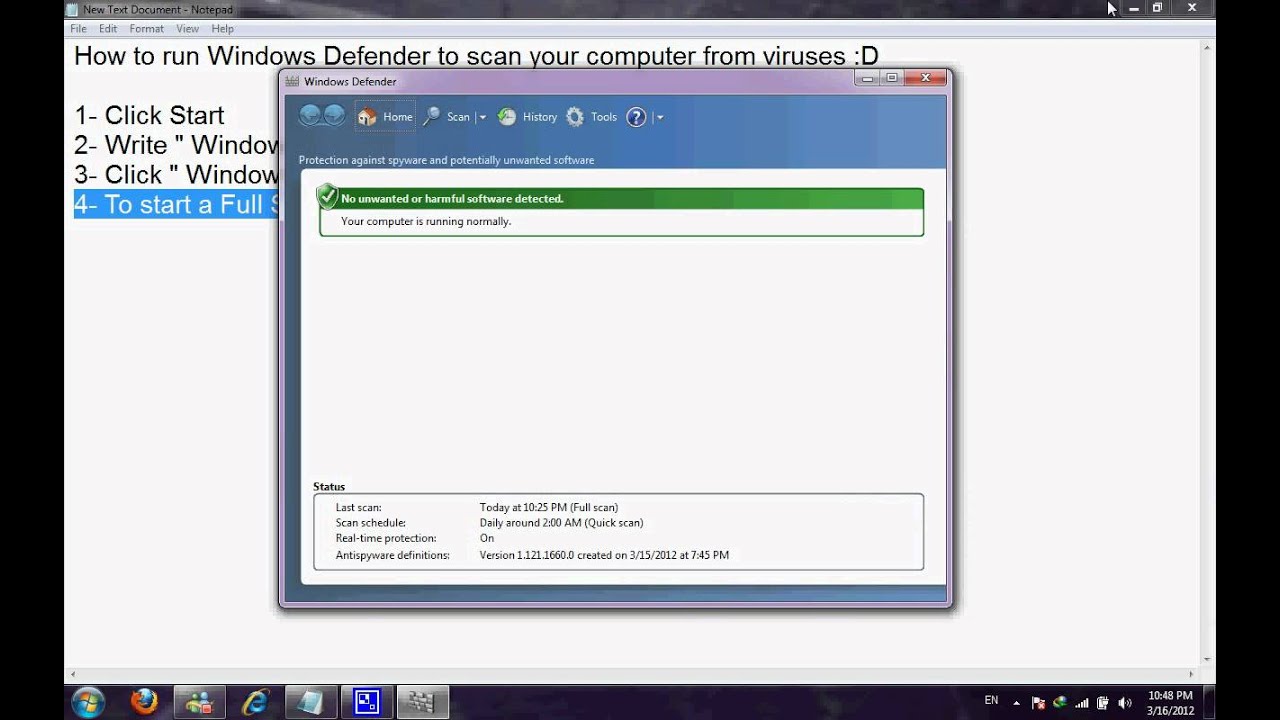Click the Notepad vertical scrollbar down arrow
1280x720 pixels.
click(1207, 660)
